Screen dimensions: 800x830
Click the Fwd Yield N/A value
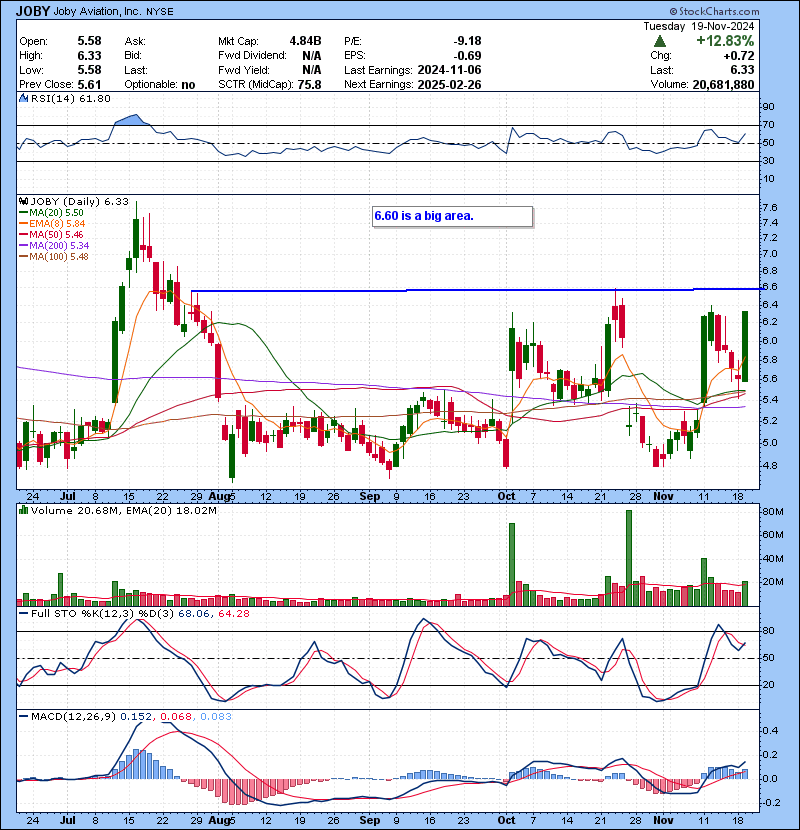[312, 70]
